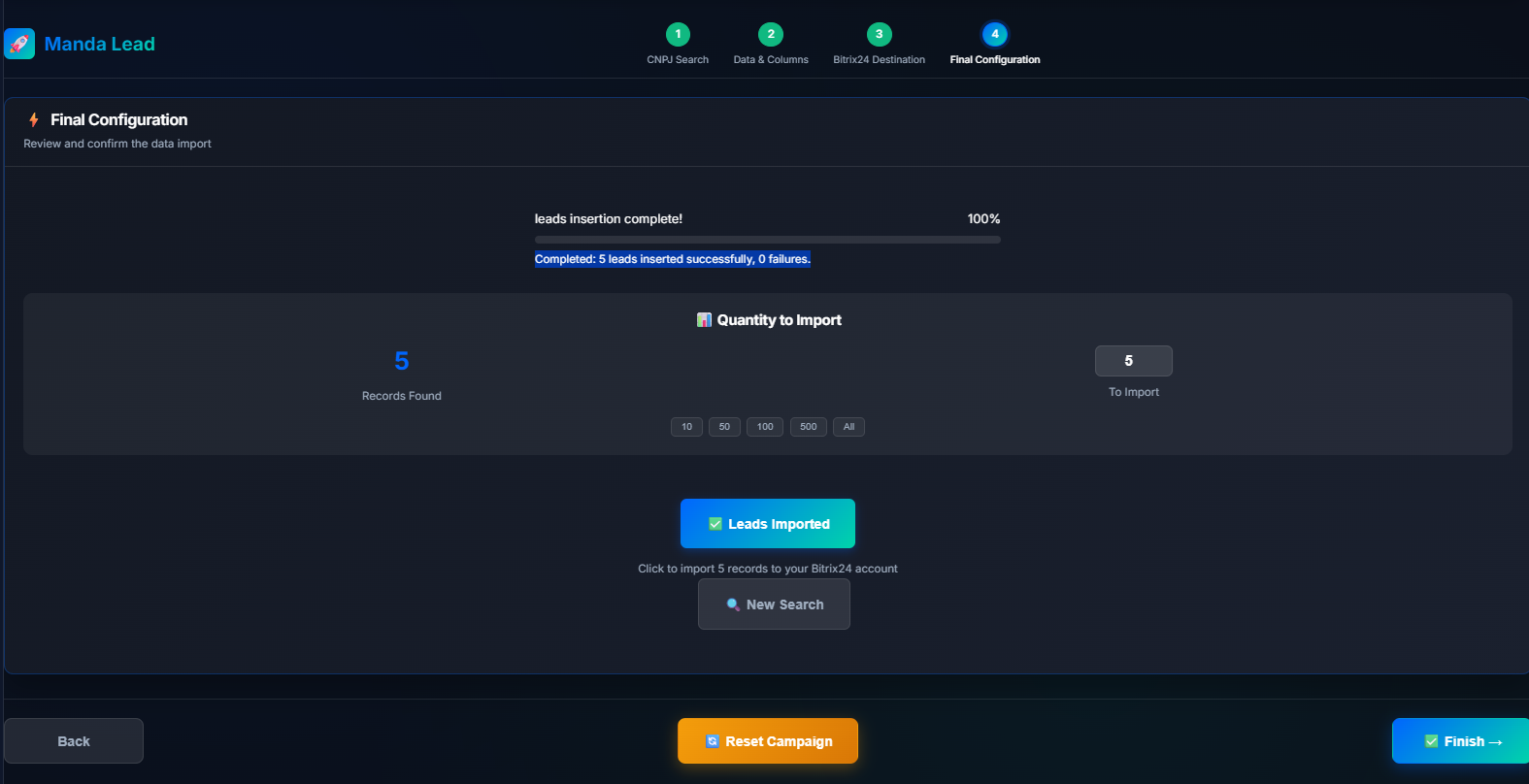Go to step 2 Data & Columns circle
1529x784 pixels.
tap(771, 34)
